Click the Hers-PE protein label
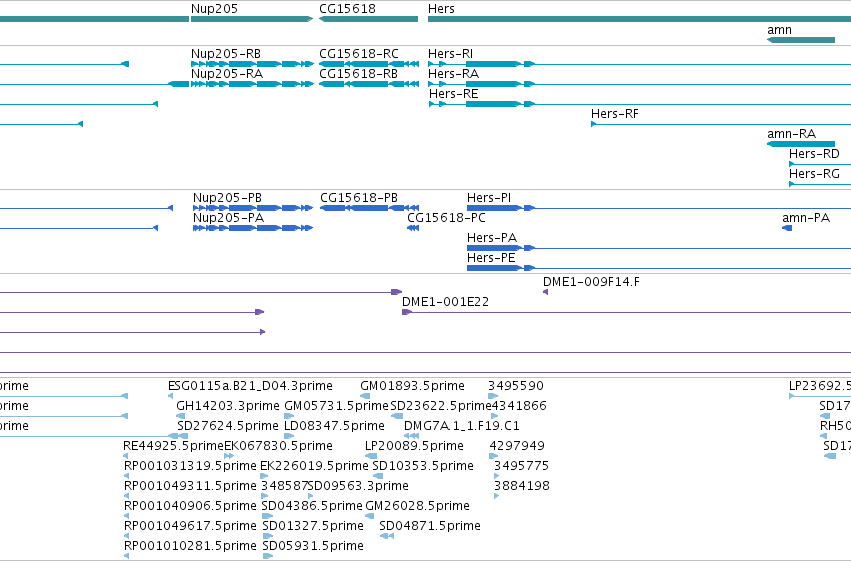This screenshot has height=561, width=851. tap(491, 258)
